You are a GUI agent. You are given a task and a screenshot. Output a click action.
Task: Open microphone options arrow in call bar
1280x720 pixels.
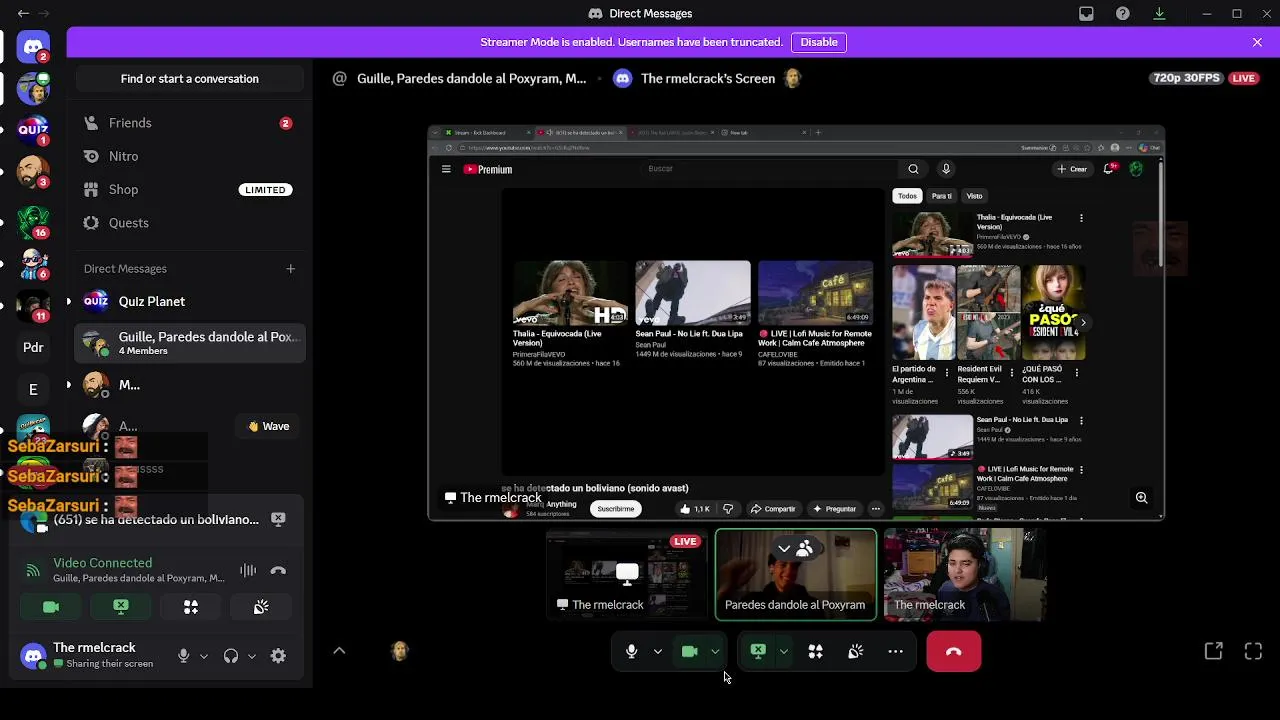(x=657, y=651)
